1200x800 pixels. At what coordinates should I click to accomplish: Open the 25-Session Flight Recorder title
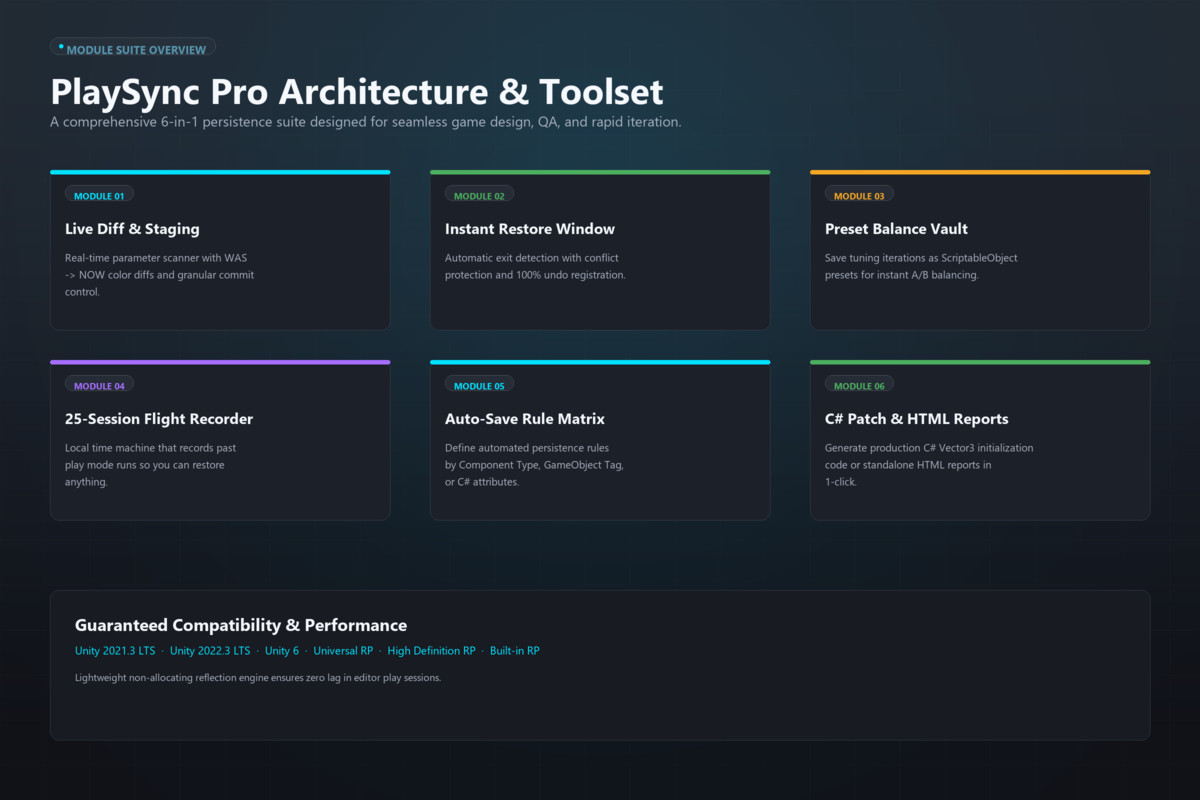click(x=159, y=419)
